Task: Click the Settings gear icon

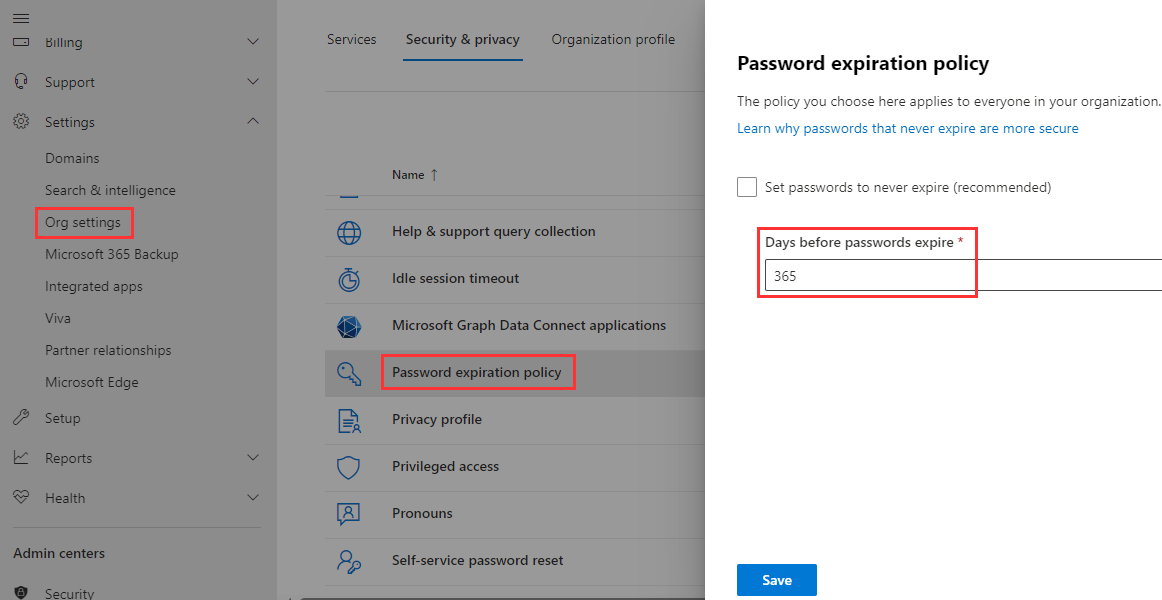Action: (x=22, y=121)
